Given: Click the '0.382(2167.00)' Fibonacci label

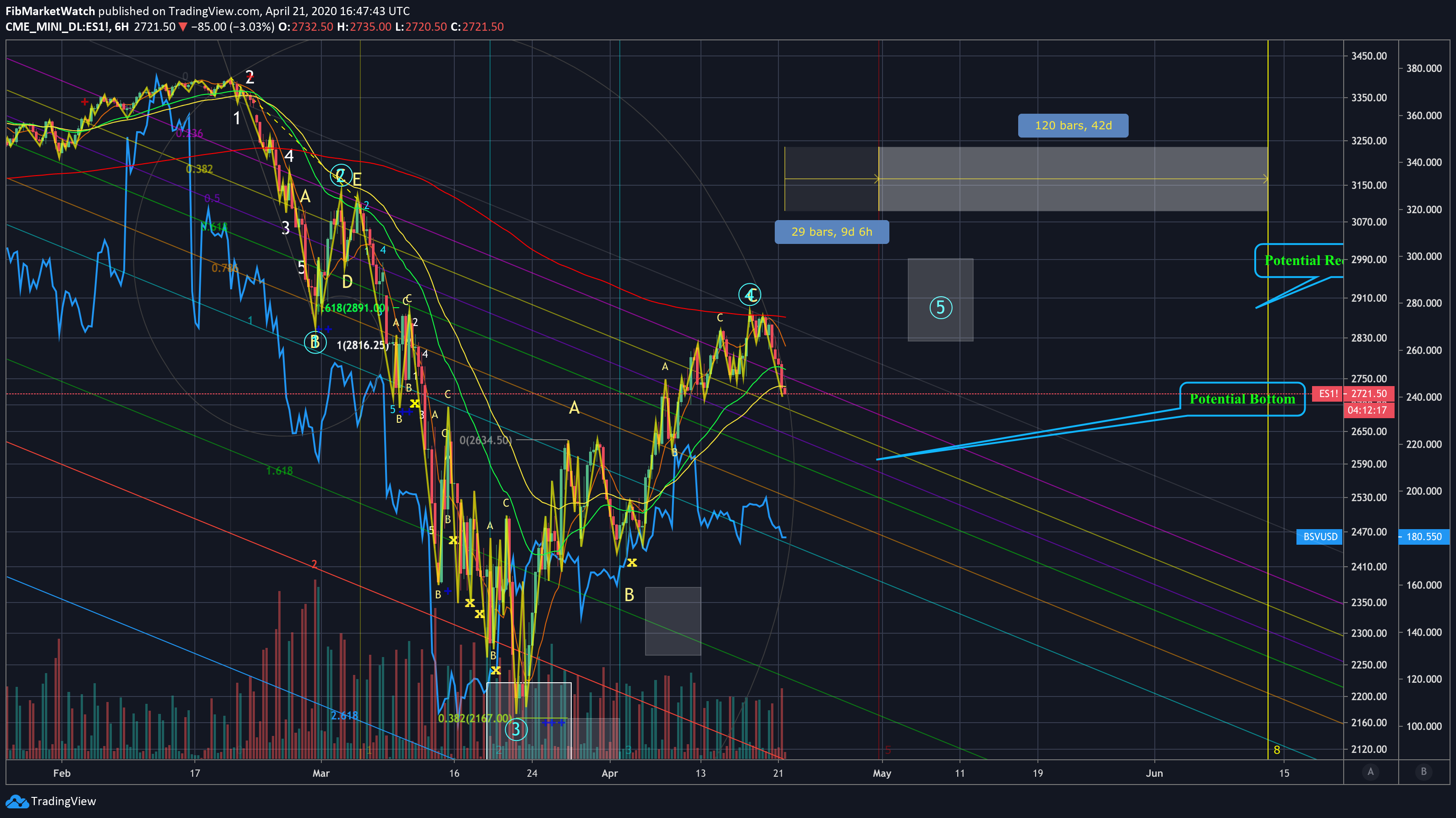Looking at the screenshot, I should click(475, 718).
